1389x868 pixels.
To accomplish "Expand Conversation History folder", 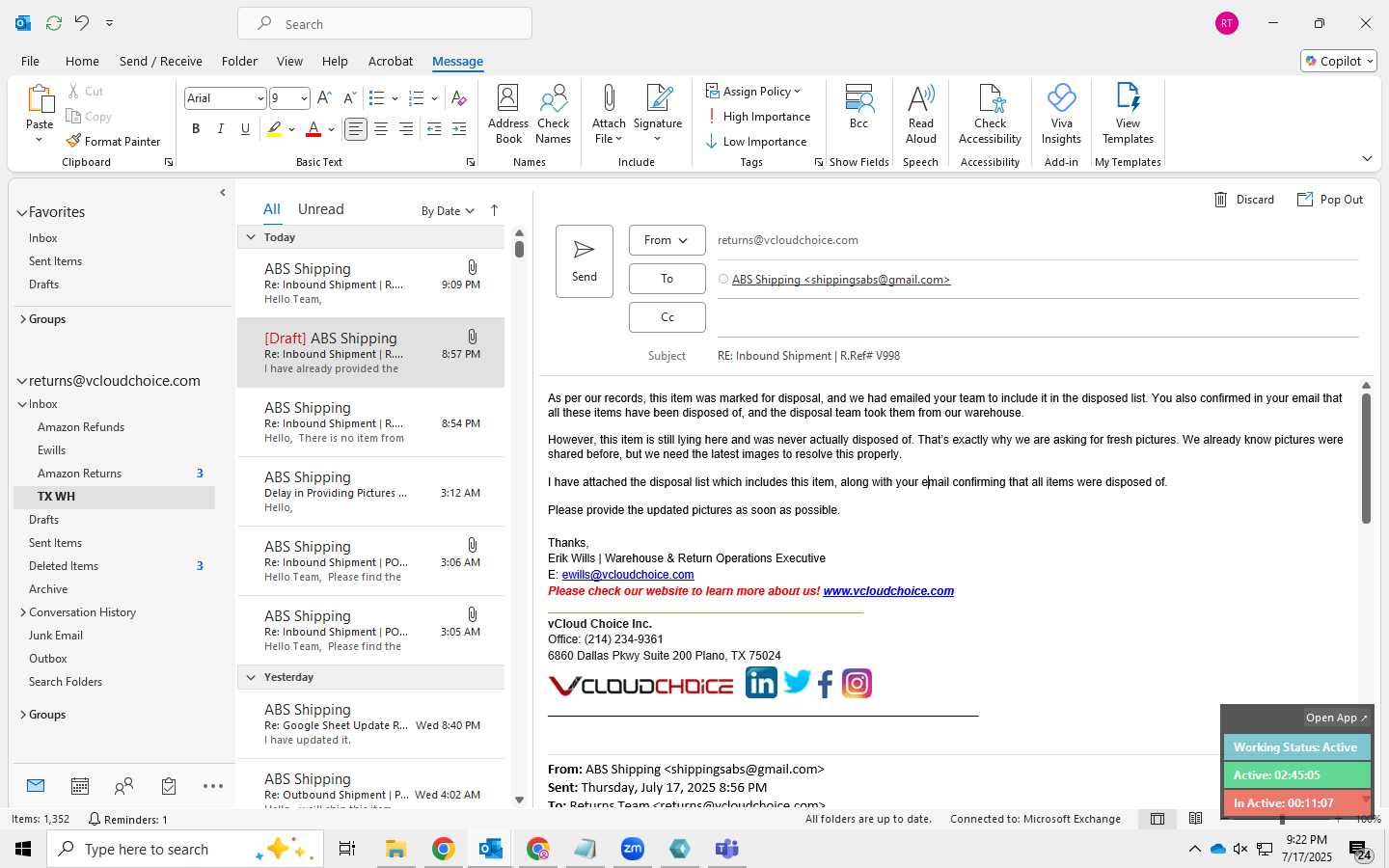I will pyautogui.click(x=23, y=612).
